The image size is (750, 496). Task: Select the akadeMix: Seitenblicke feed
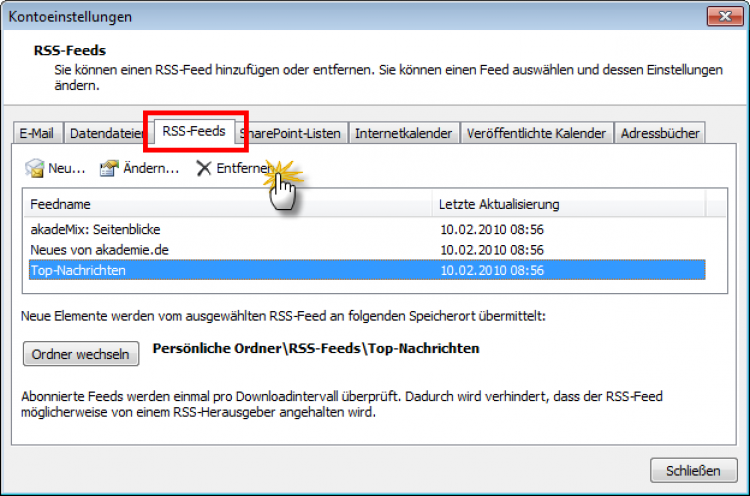point(96,229)
